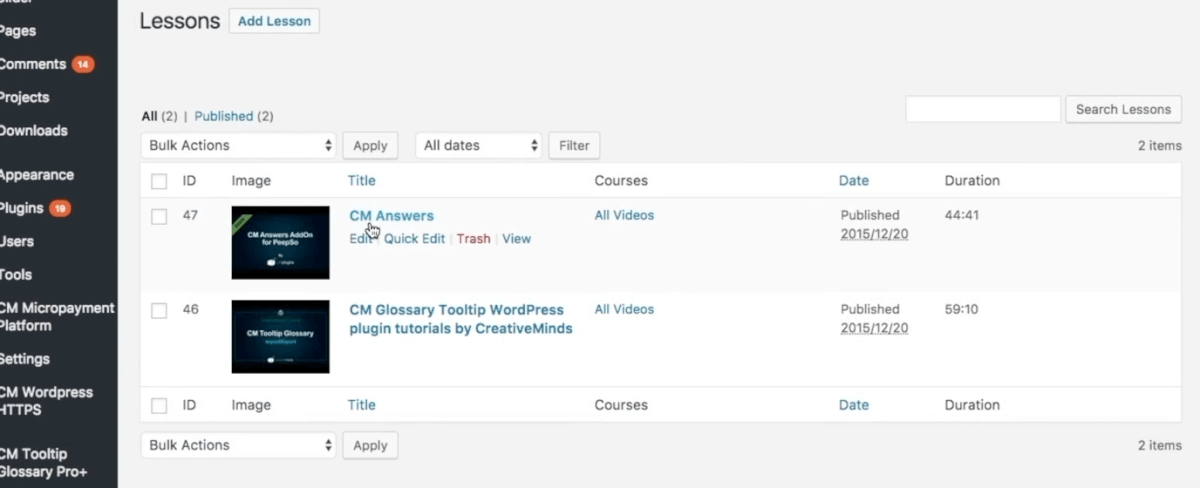Screen dimensions: 1200x488
Task: Open the Appearance menu in sidebar
Action: tap(37, 174)
